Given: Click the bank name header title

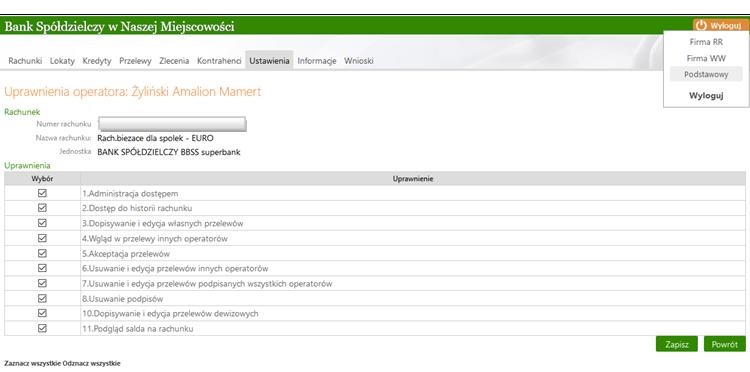Looking at the screenshot, I should tap(120, 27).
